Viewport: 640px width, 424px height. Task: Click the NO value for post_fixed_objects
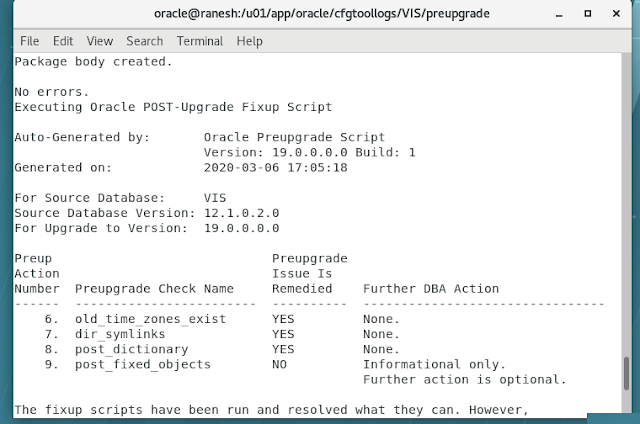point(279,364)
